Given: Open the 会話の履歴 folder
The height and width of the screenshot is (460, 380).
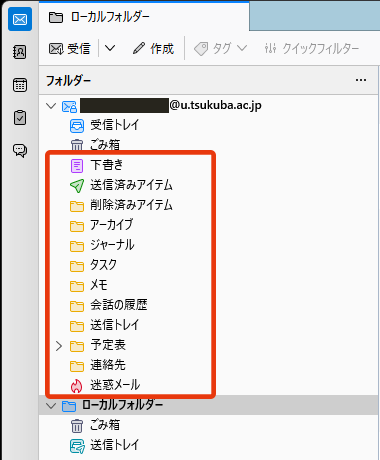Looking at the screenshot, I should [x=209, y=305].
